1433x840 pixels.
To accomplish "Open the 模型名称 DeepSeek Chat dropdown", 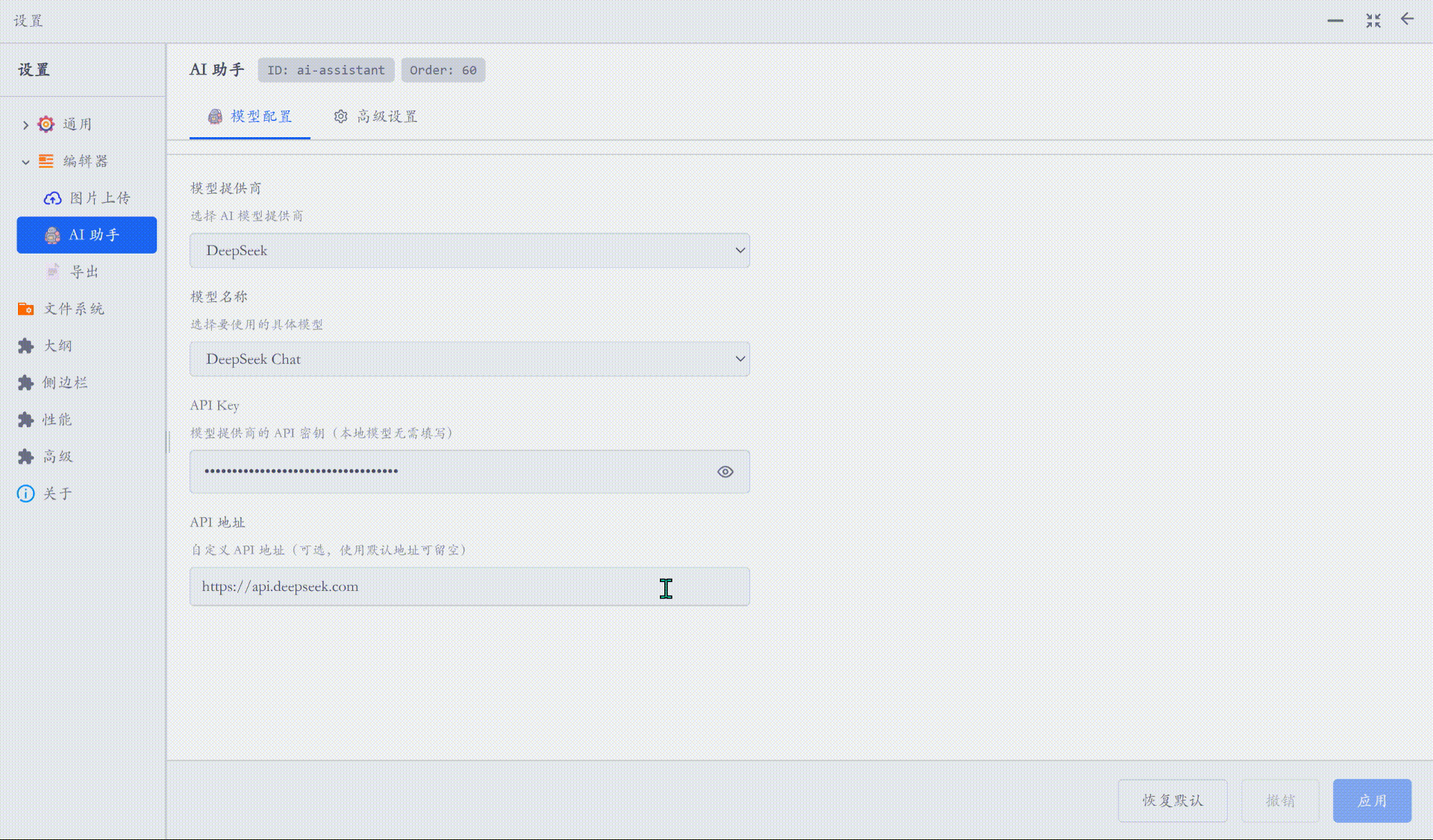I will (x=469, y=359).
